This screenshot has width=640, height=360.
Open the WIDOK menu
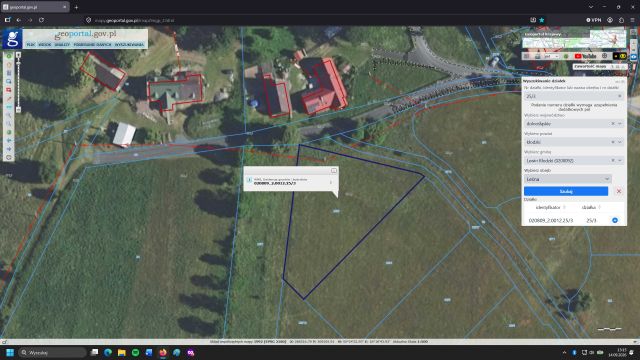(45, 44)
